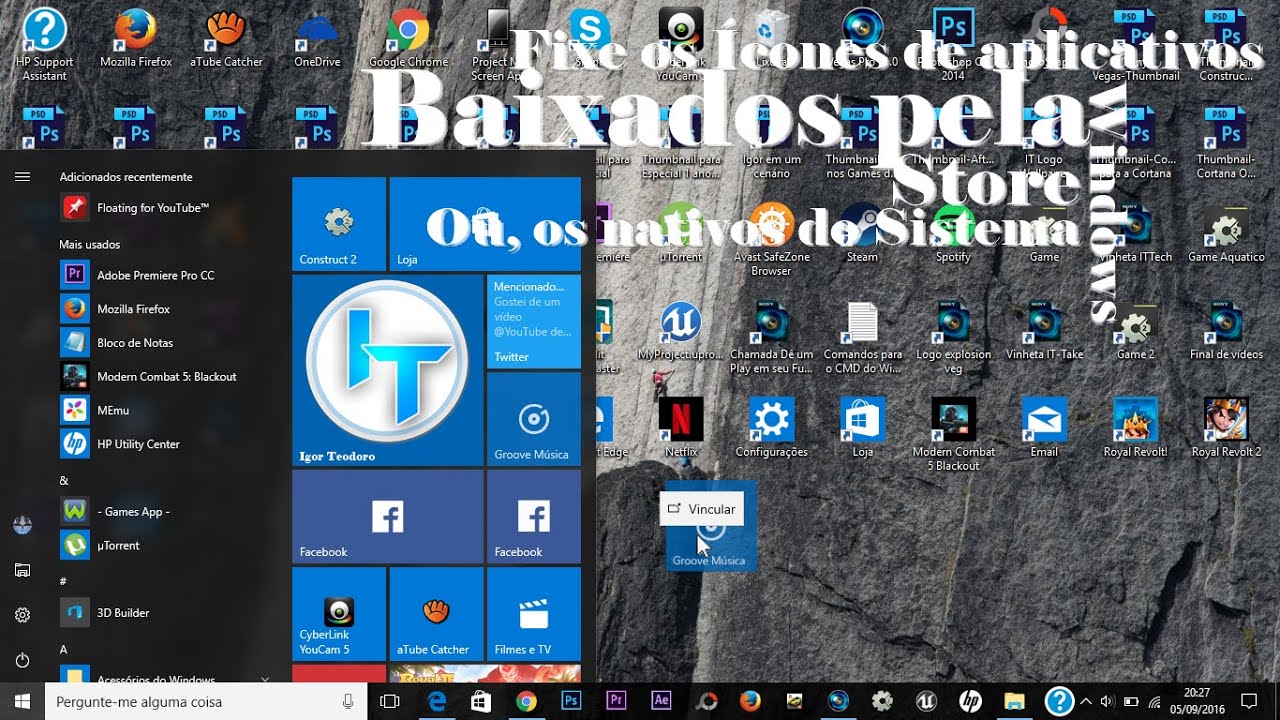Open Microsoft Edge from taskbar

(437, 702)
